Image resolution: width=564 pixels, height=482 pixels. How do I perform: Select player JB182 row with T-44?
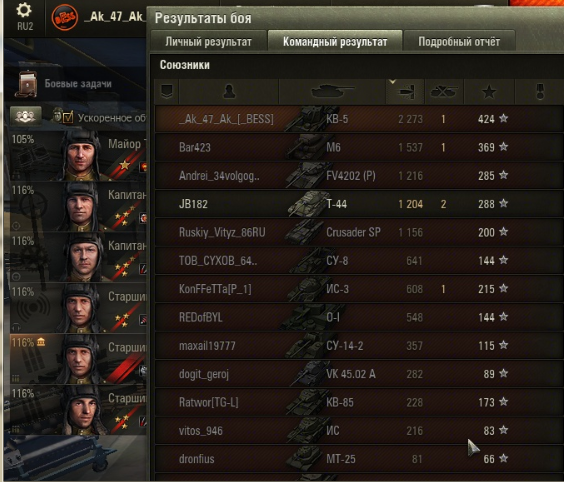click(x=359, y=204)
